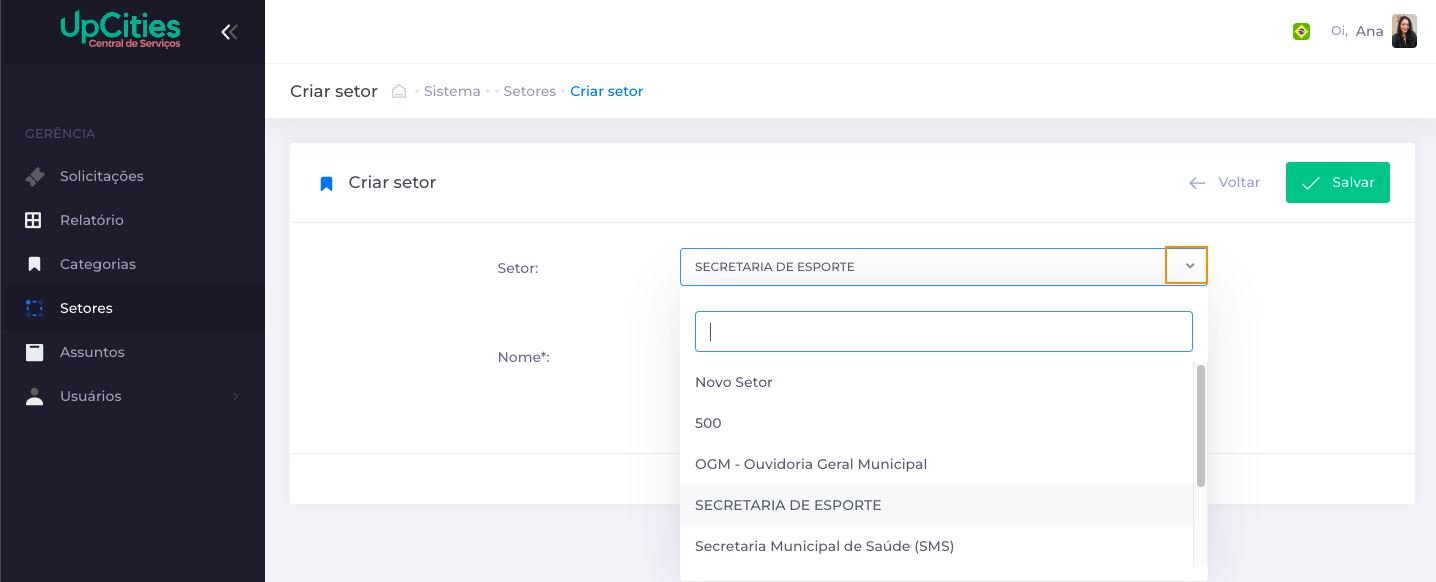This screenshot has height=582, width=1436.
Task: Click the Setores dashed-square icon
Action: click(x=34, y=308)
